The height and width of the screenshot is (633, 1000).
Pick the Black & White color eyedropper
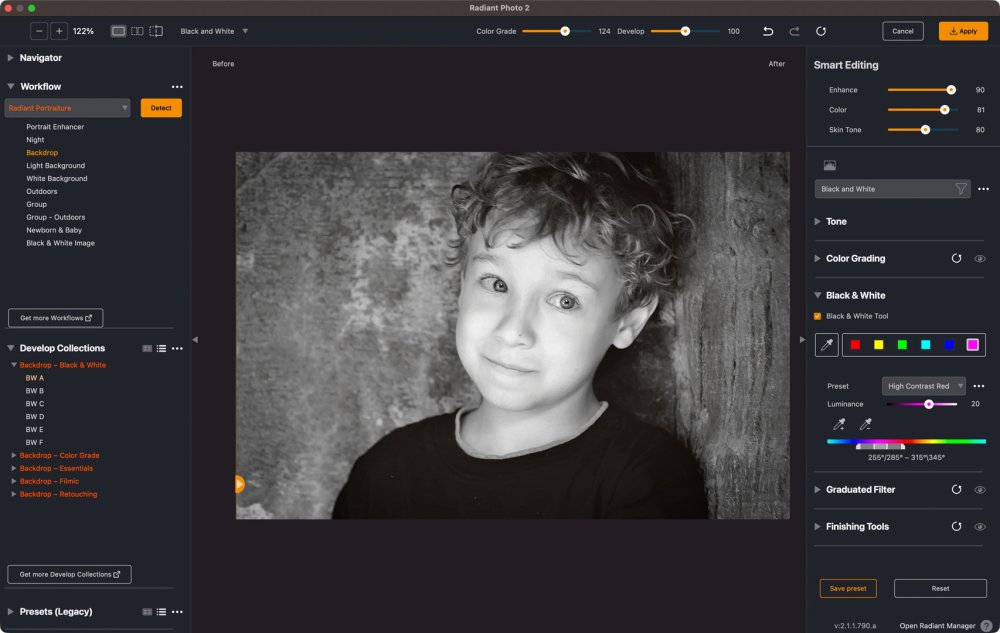pyautogui.click(x=827, y=345)
